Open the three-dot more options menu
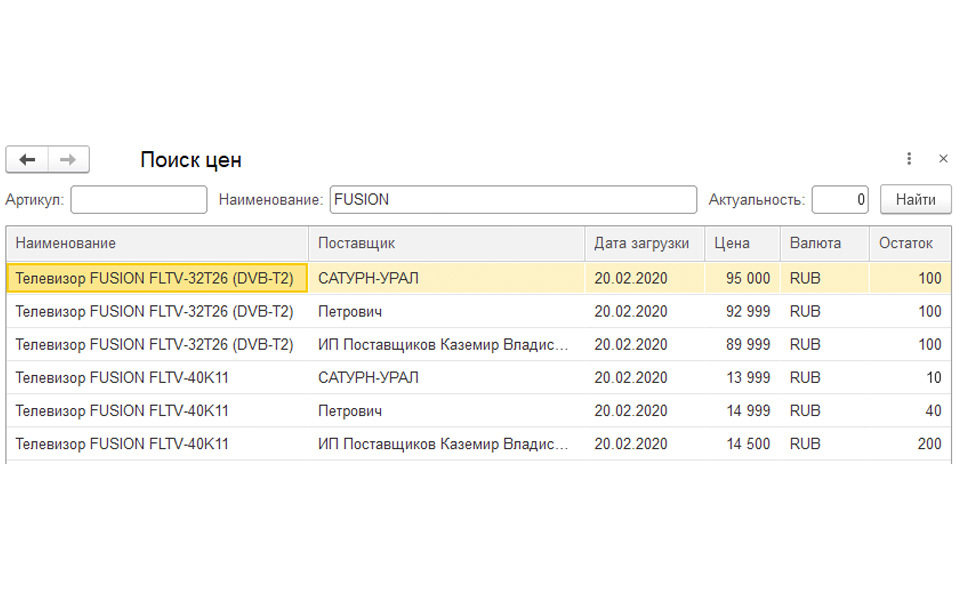Image resolution: width=956 pixels, height=606 pixels. 909,159
